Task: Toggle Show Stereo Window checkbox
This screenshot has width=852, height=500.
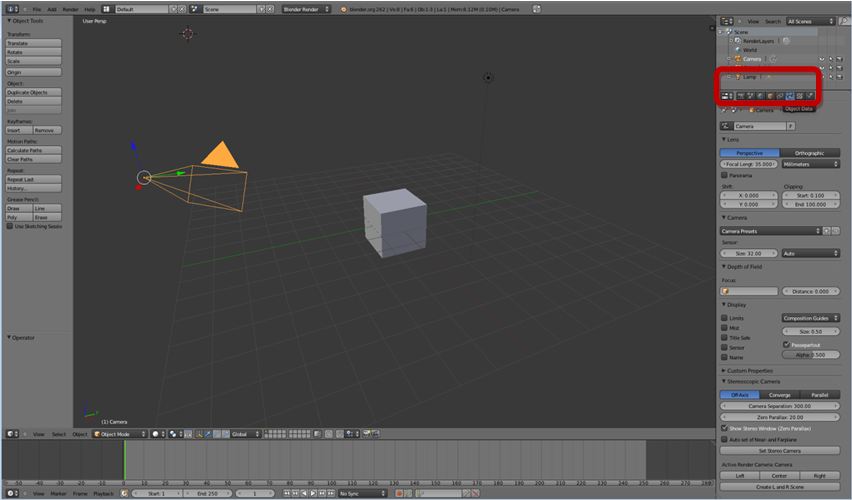Action: 724,428
